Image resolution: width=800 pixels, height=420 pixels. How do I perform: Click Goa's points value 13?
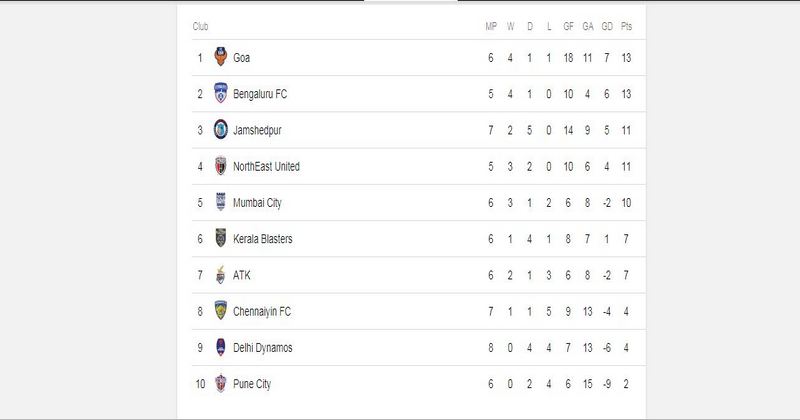[626, 58]
